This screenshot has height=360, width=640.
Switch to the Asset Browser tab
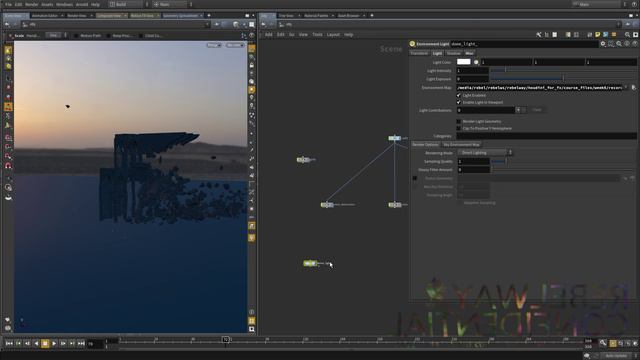coord(348,16)
